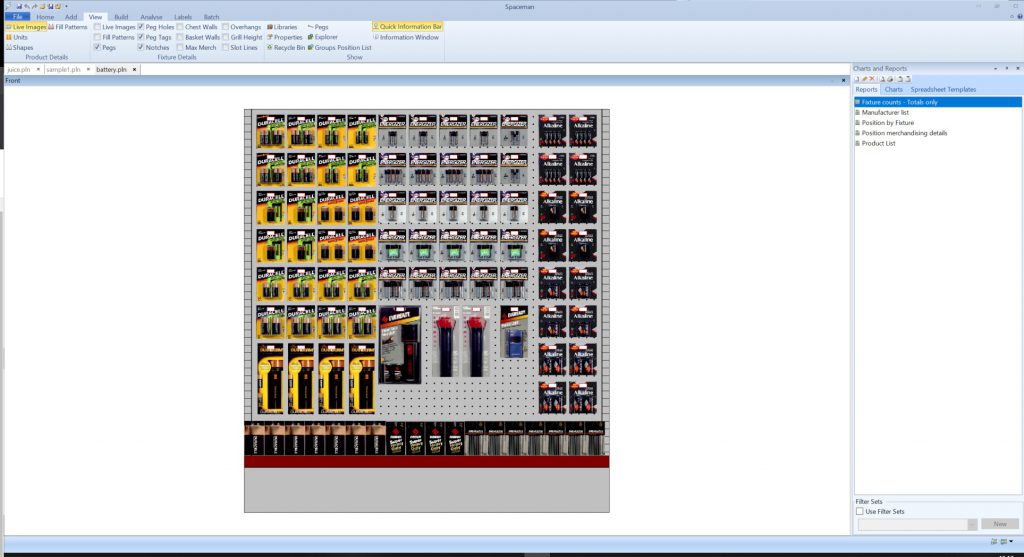This screenshot has width=1024, height=557.
Task: Select Position merchandising details report
Action: click(x=904, y=133)
